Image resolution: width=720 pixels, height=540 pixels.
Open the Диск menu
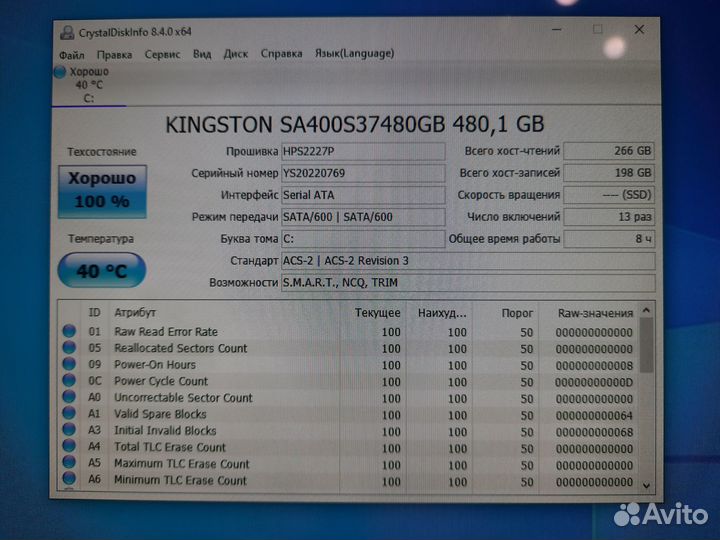(x=236, y=54)
